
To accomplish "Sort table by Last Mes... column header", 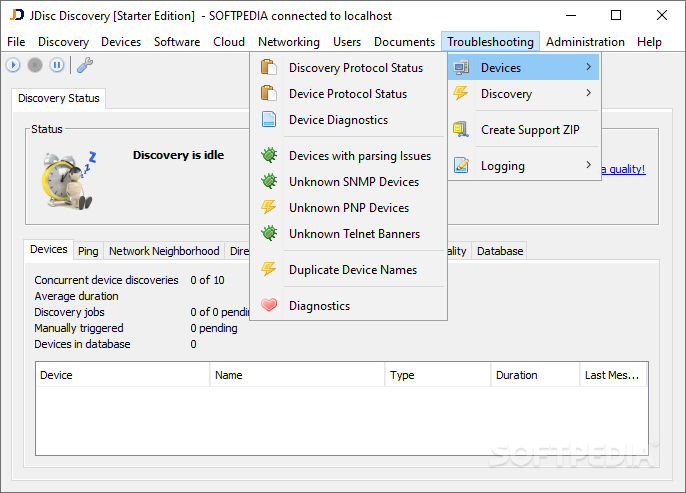I will pos(614,375).
